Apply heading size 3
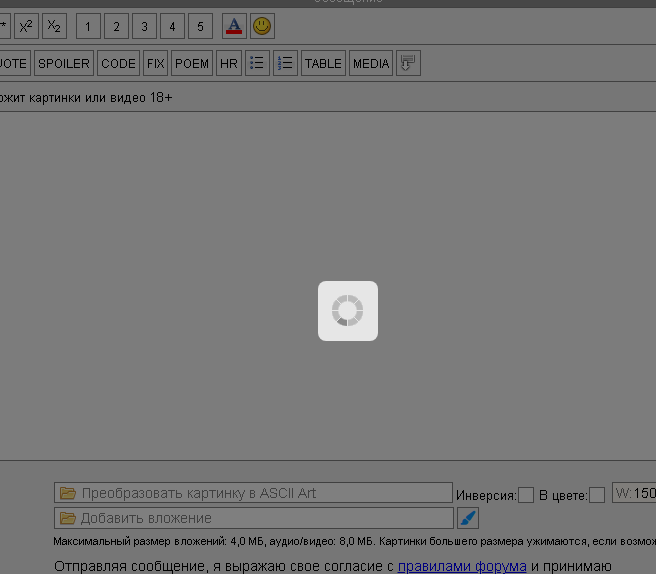Viewport: 656px width, 574px height. click(x=144, y=27)
